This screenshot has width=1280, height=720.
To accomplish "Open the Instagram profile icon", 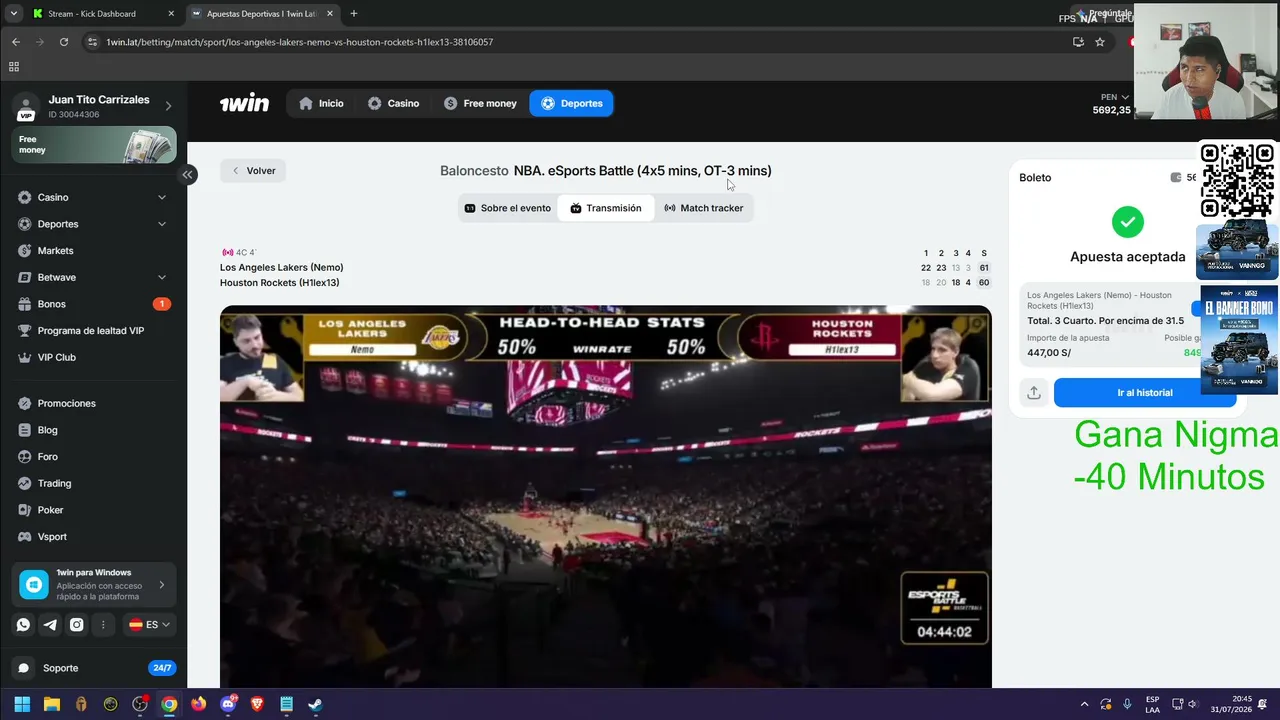I will [76, 625].
